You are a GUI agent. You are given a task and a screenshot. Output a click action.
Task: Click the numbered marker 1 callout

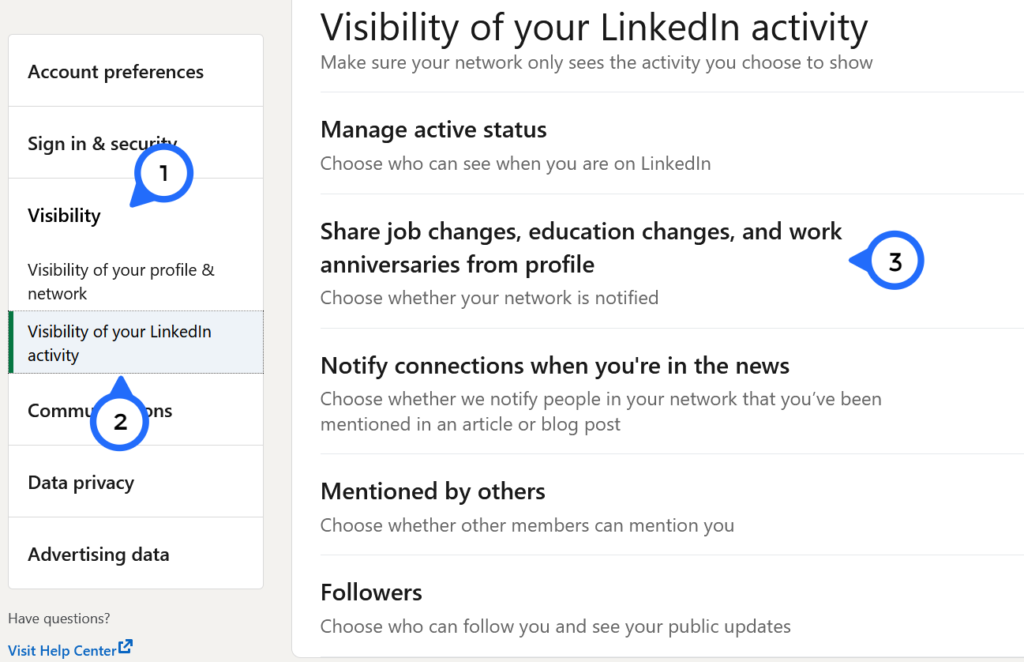coord(162,175)
